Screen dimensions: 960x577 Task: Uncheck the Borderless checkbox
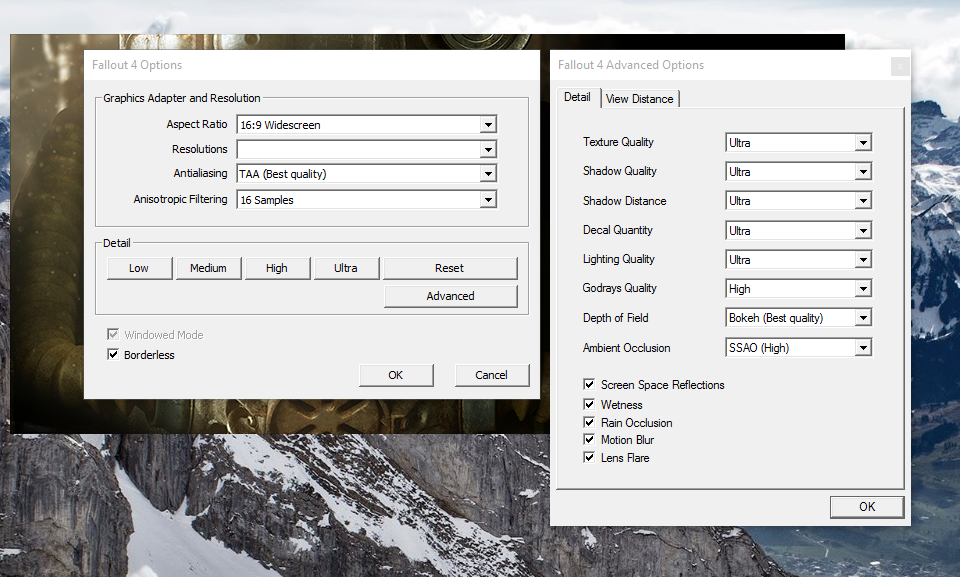coord(113,355)
